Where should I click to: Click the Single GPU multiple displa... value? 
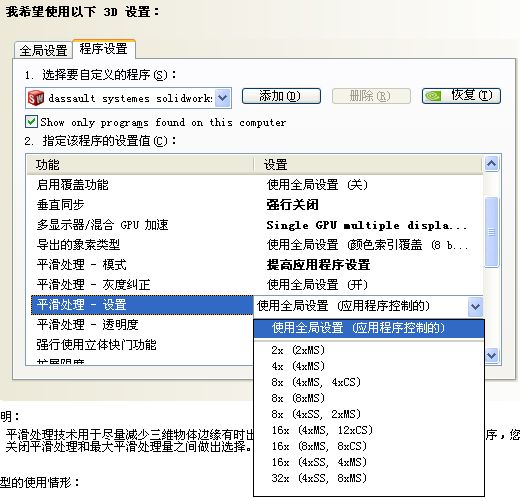pos(367,225)
